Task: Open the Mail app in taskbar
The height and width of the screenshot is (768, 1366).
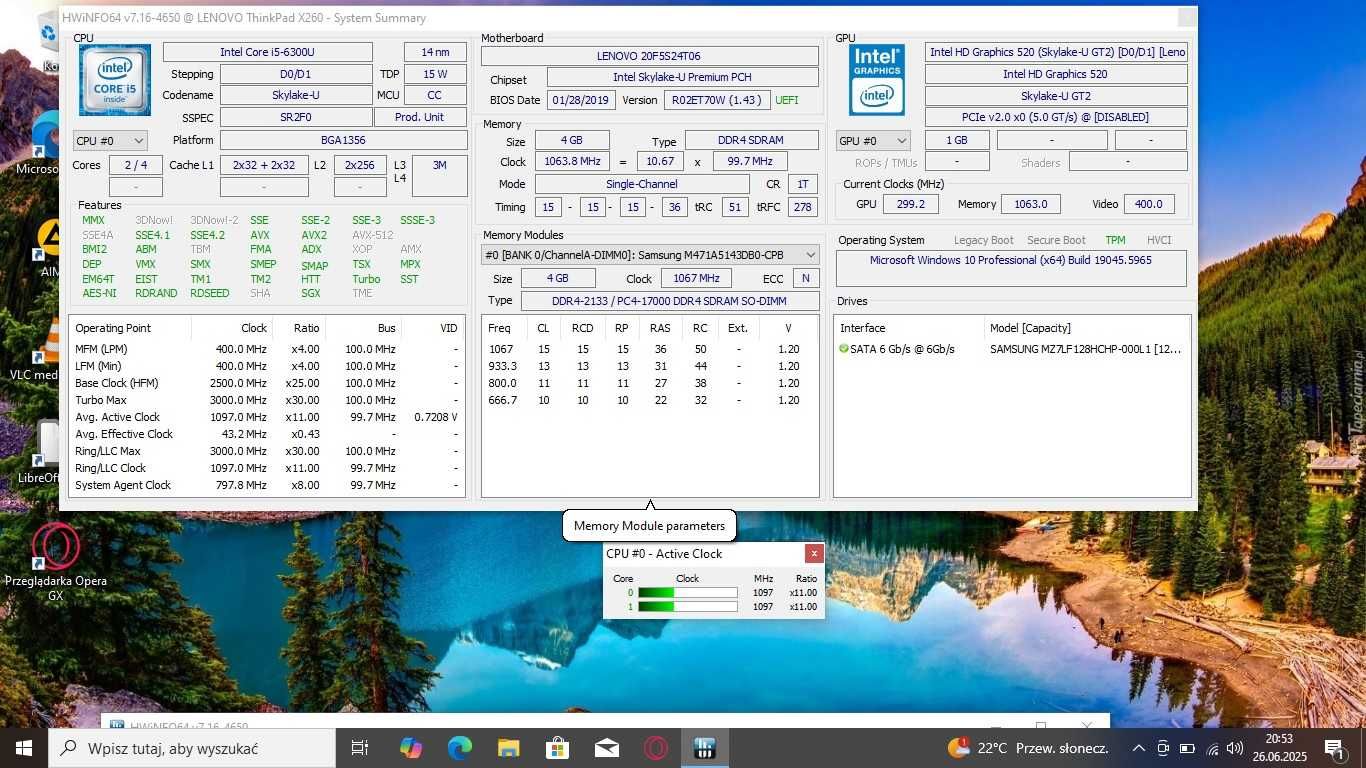Action: 606,748
